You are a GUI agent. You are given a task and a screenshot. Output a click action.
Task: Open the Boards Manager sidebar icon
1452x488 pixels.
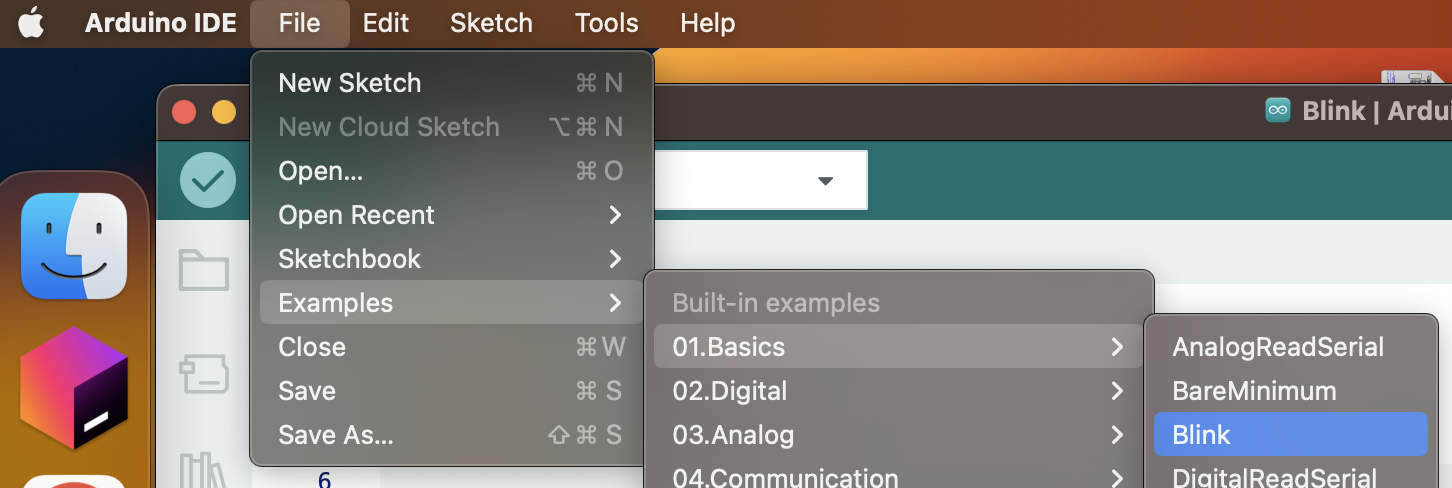(x=204, y=373)
